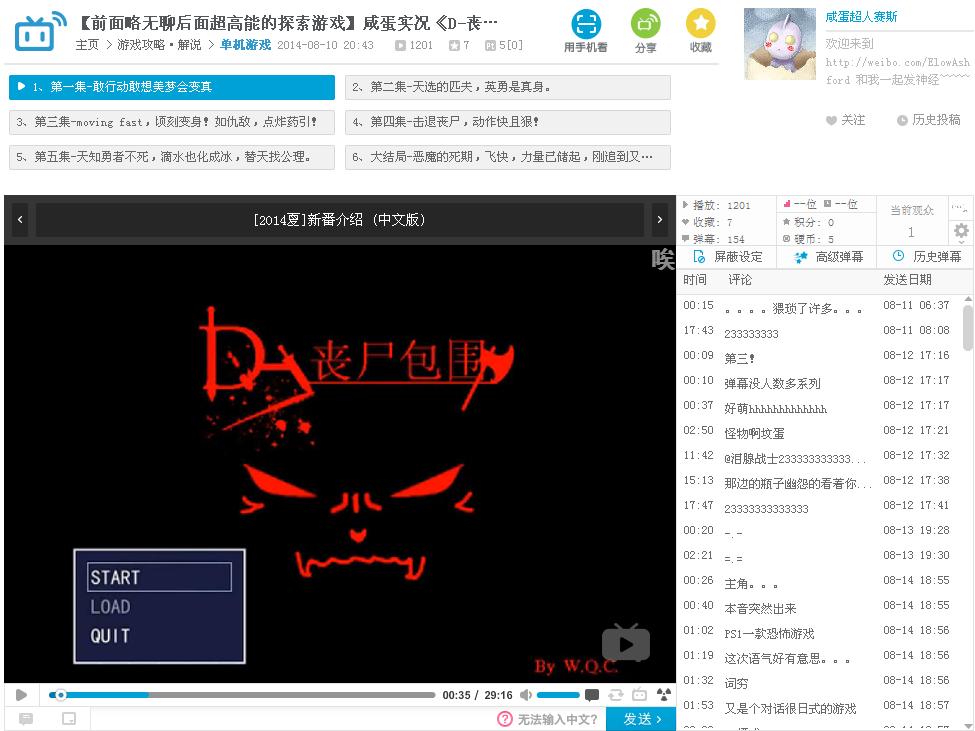Go to next recommendation with right arrow

660,219
